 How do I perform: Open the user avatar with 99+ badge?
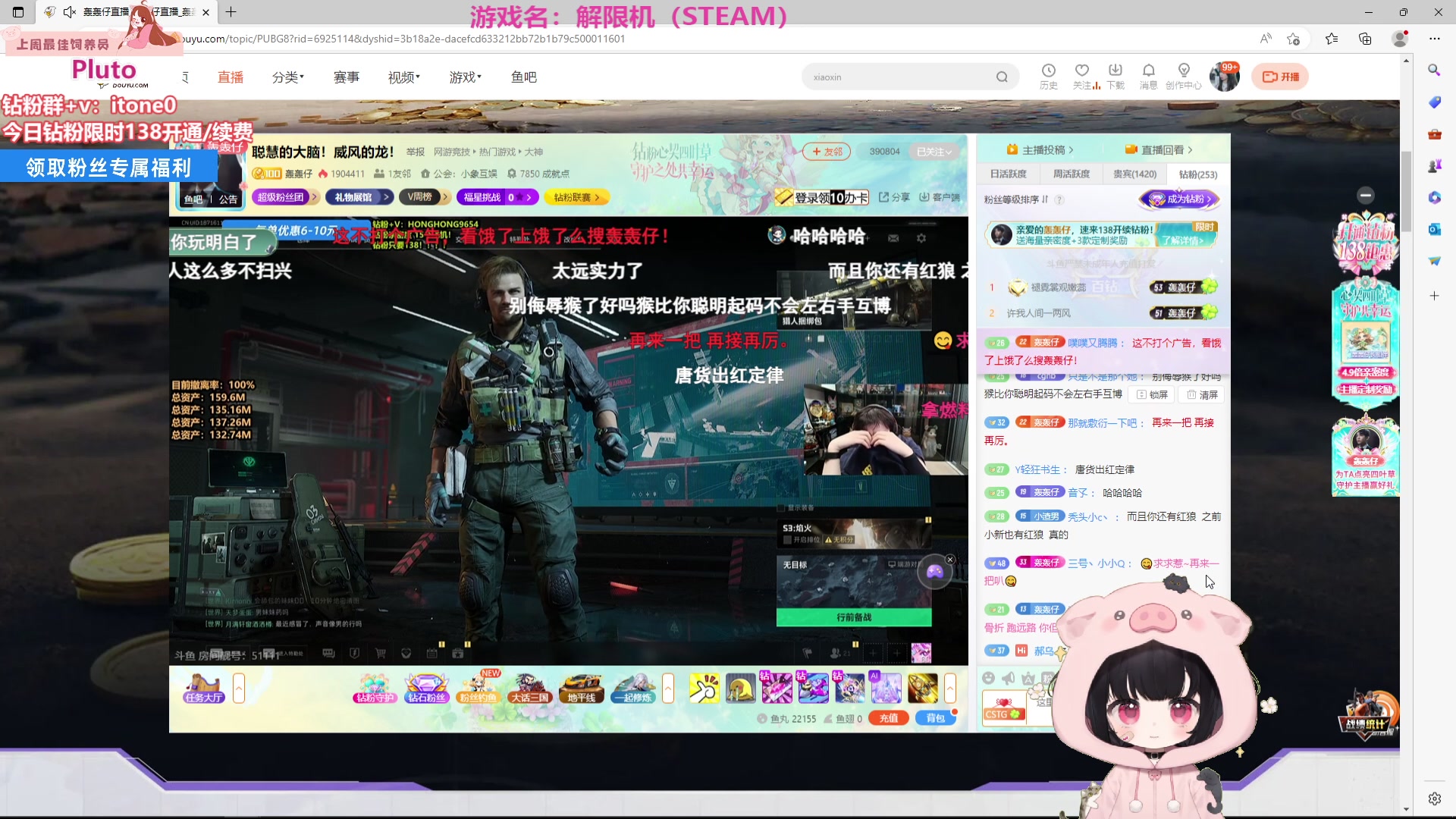click(1224, 77)
